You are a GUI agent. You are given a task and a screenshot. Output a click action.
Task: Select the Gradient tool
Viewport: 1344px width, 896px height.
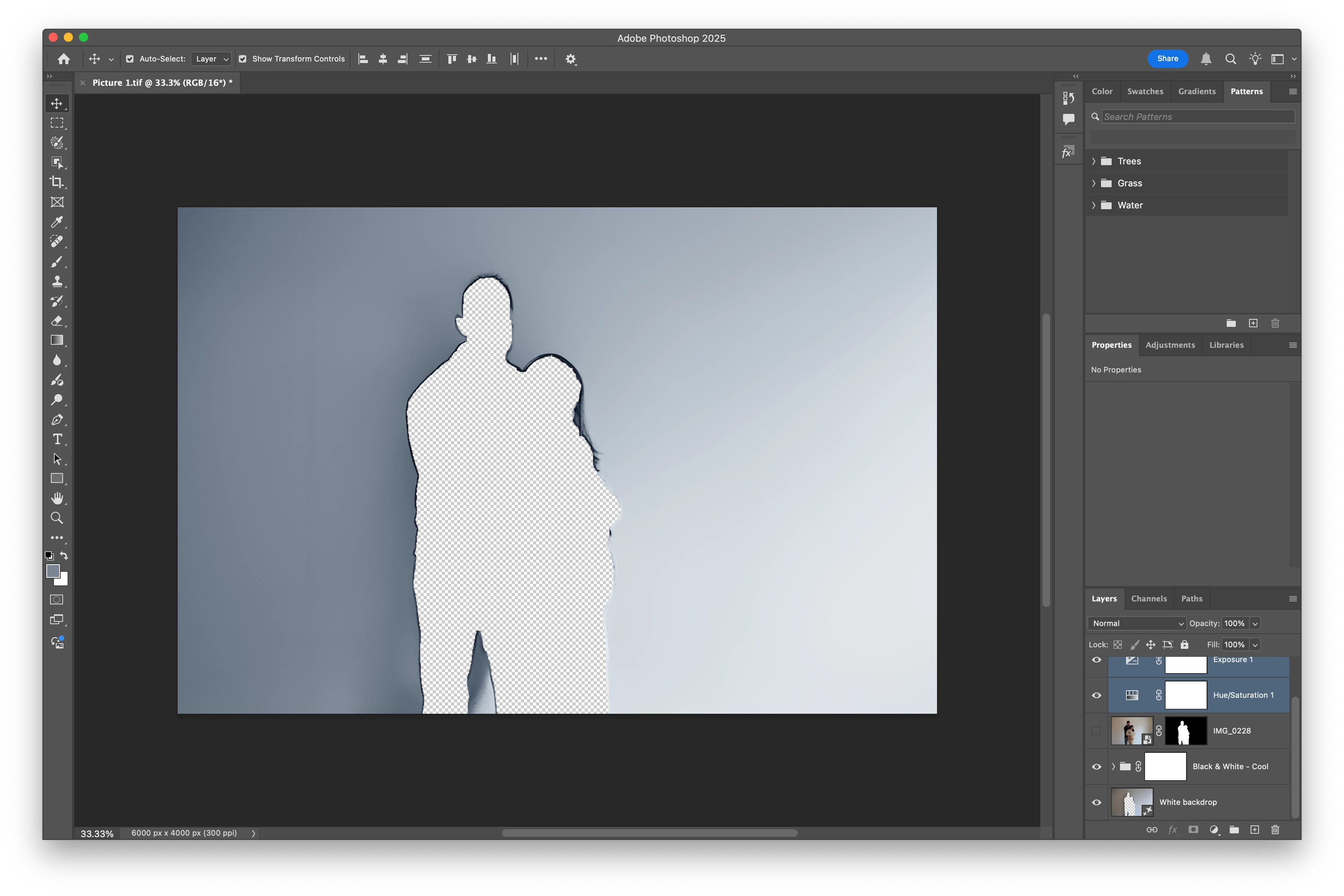coord(57,340)
